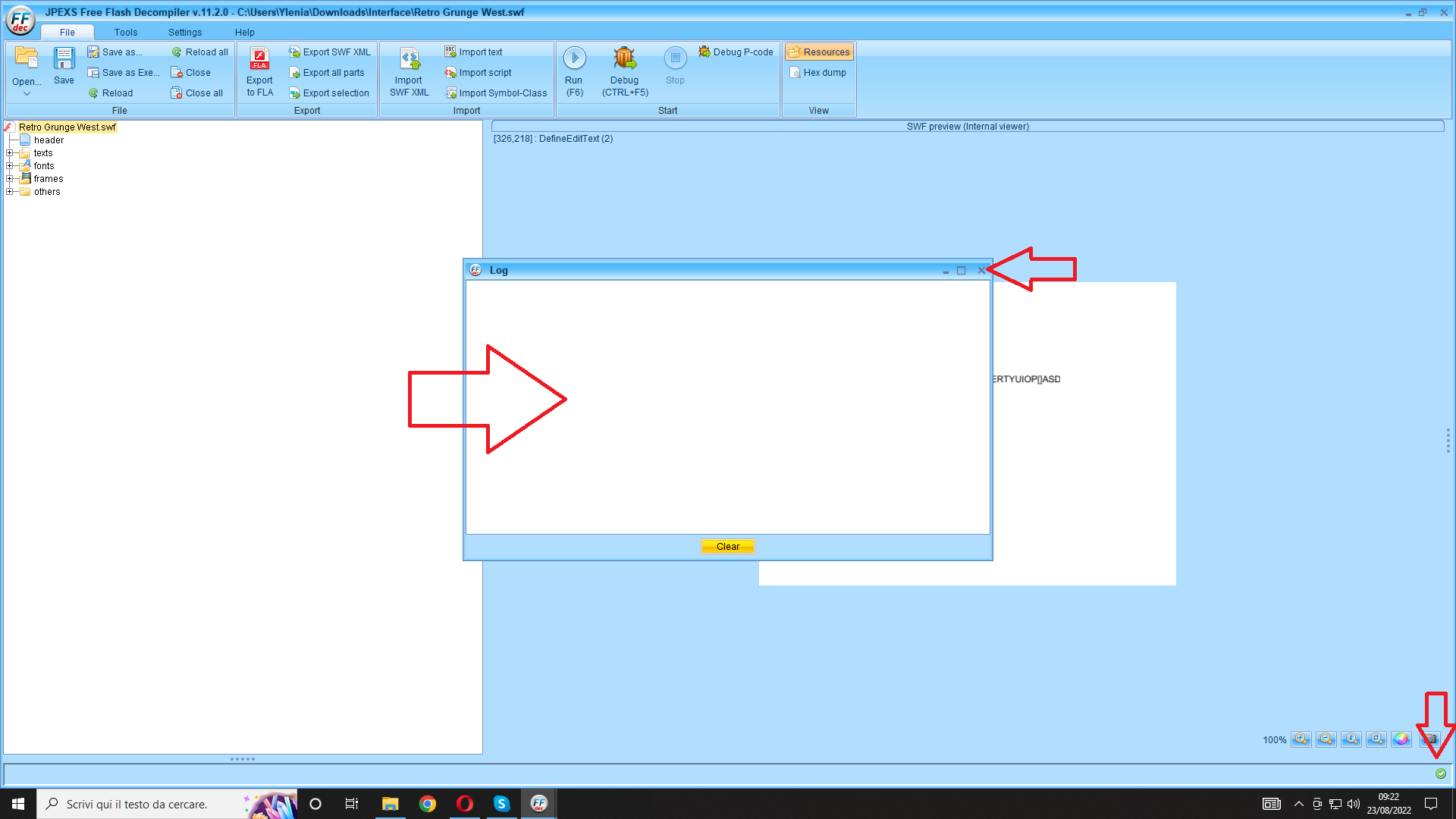Open the Help ribbon tab

pyautogui.click(x=244, y=33)
